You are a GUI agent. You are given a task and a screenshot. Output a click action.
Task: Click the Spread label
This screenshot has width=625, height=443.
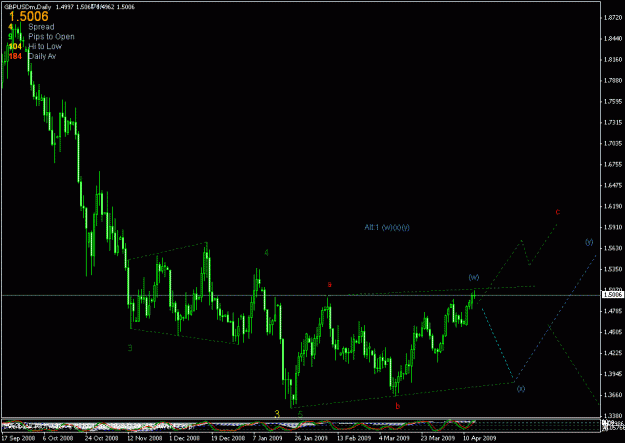pos(41,27)
